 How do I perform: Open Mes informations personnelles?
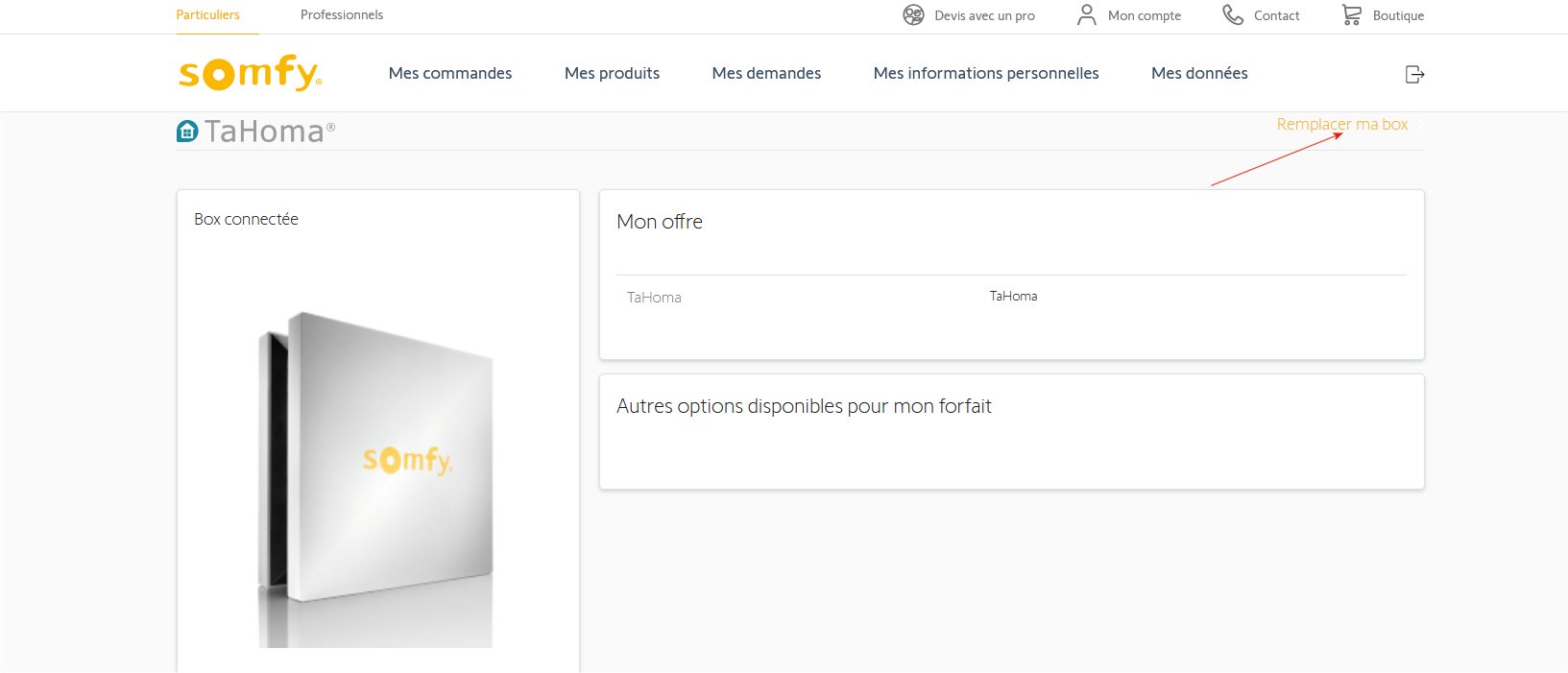click(x=986, y=74)
